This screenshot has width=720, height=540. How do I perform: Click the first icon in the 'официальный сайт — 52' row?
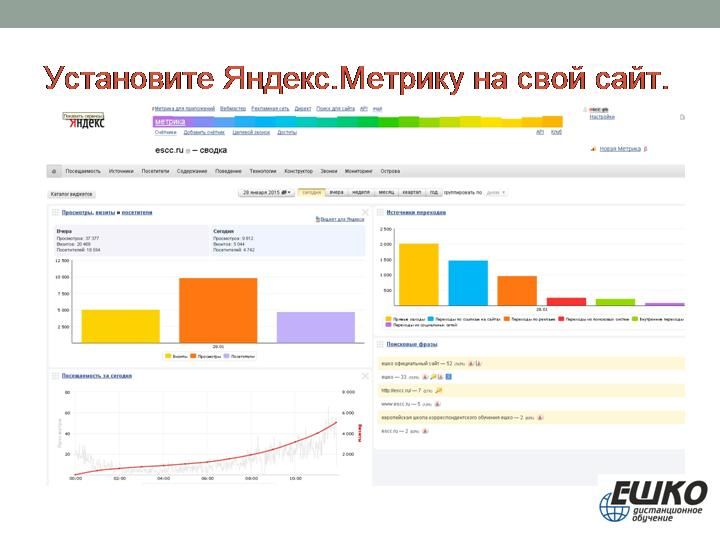point(471,364)
